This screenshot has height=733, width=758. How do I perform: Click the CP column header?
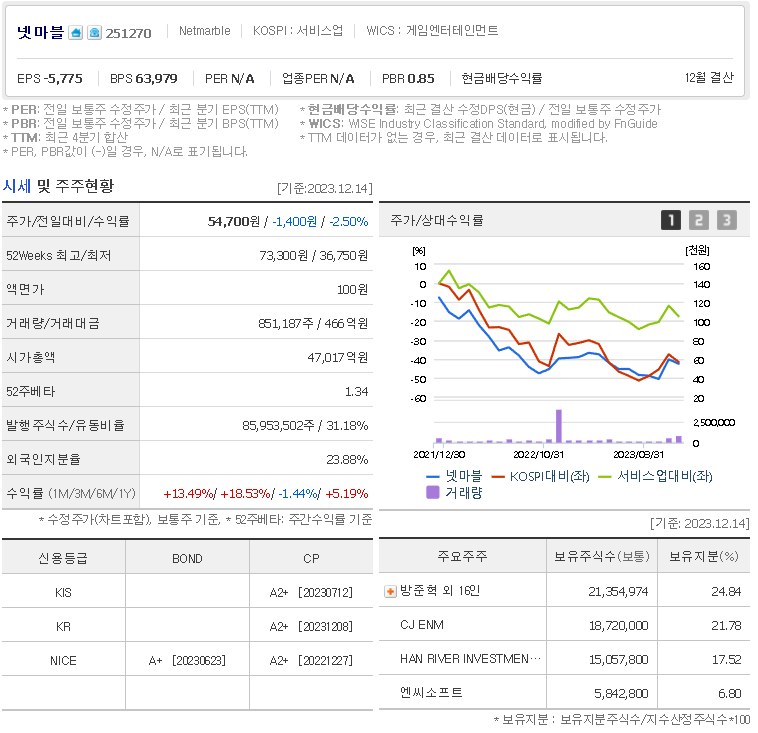click(311, 559)
